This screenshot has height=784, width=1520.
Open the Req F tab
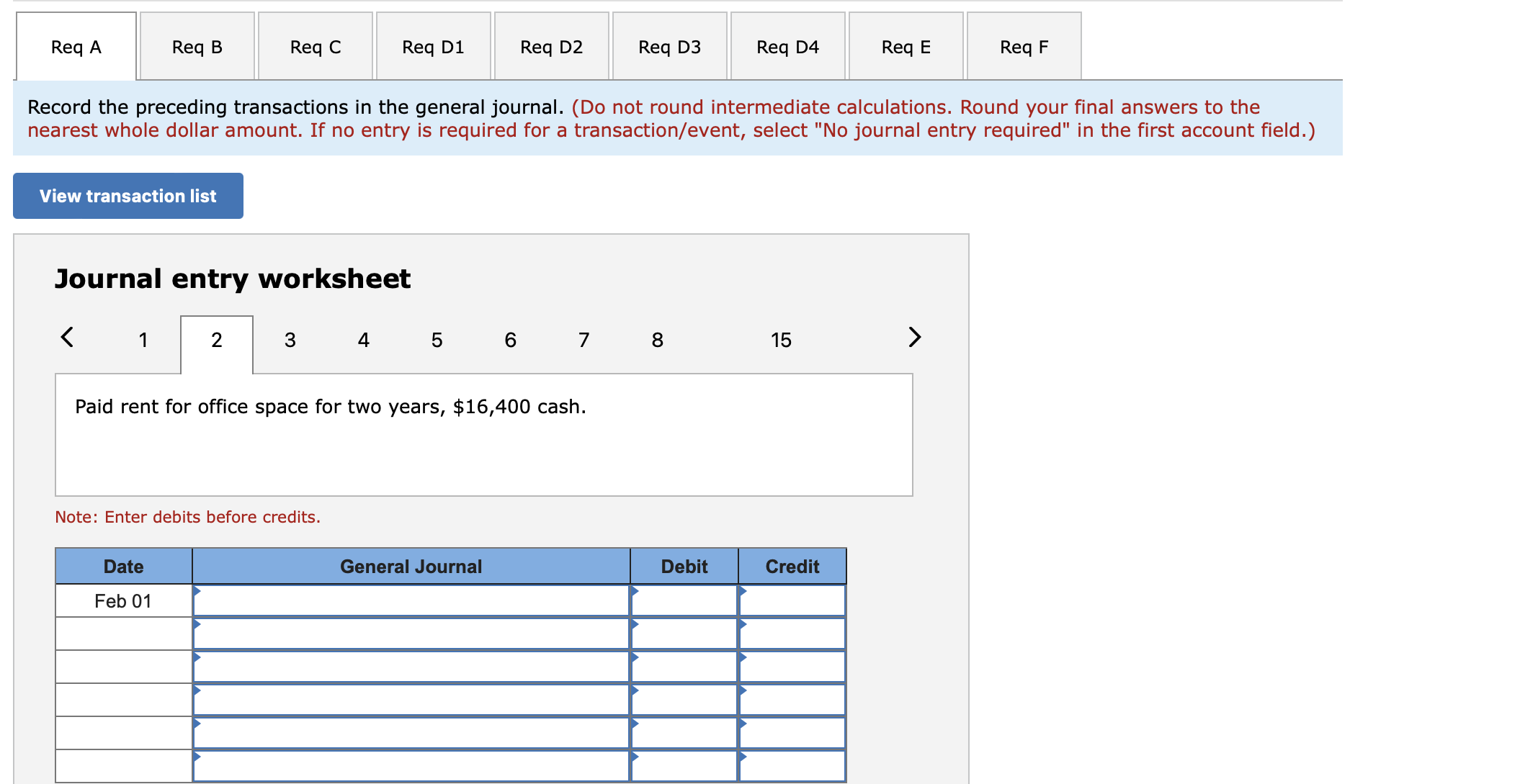(x=1024, y=47)
